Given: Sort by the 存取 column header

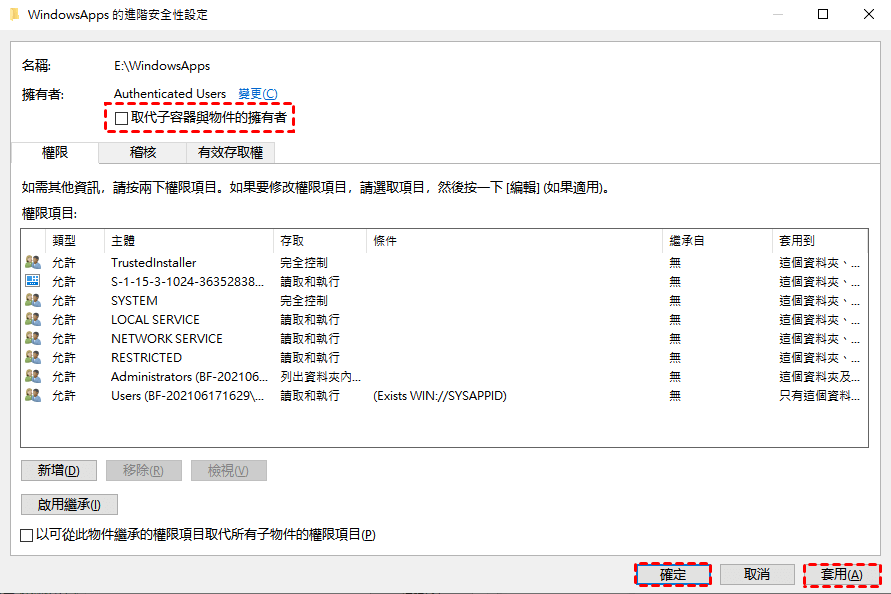Looking at the screenshot, I should [x=320, y=240].
